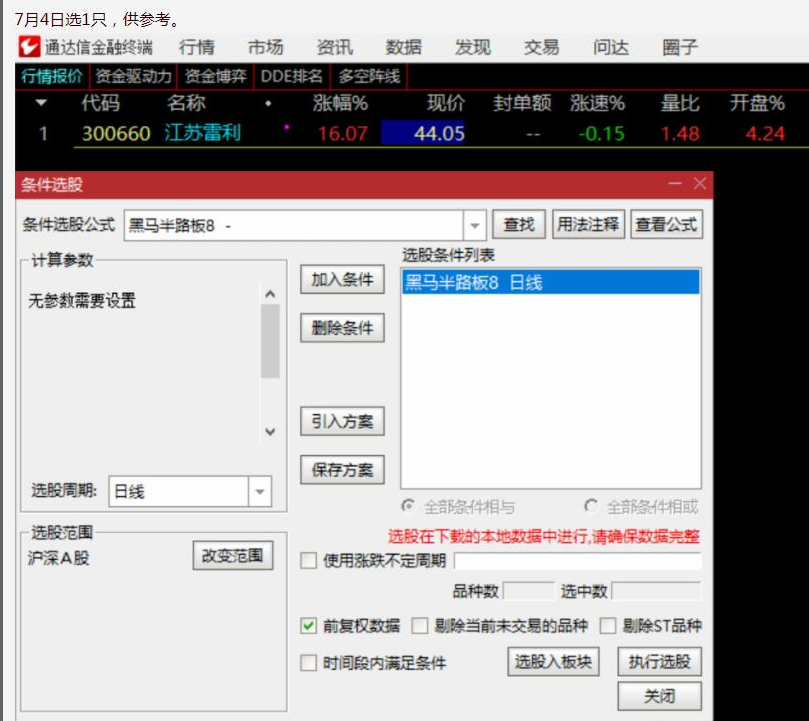
Task: Click the 涨速% value -0.15
Action: [x=602, y=134]
